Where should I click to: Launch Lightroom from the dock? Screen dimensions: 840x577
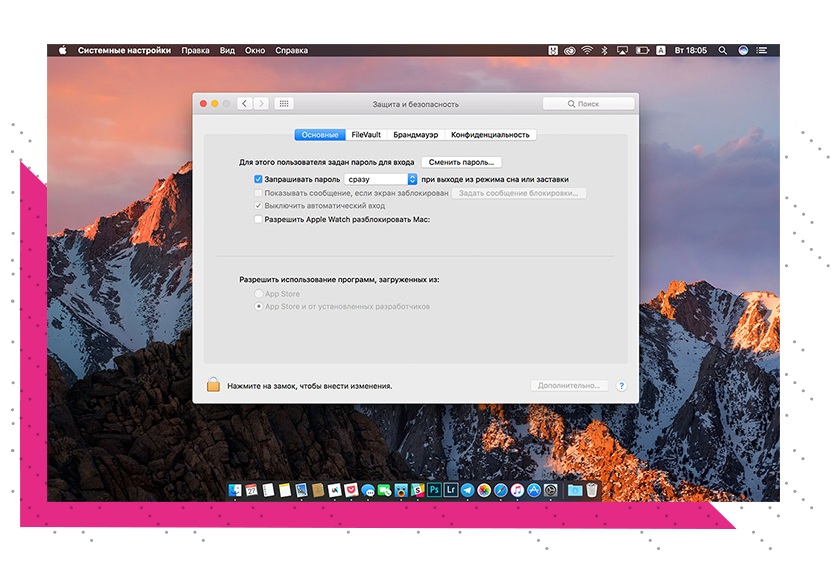(451, 490)
